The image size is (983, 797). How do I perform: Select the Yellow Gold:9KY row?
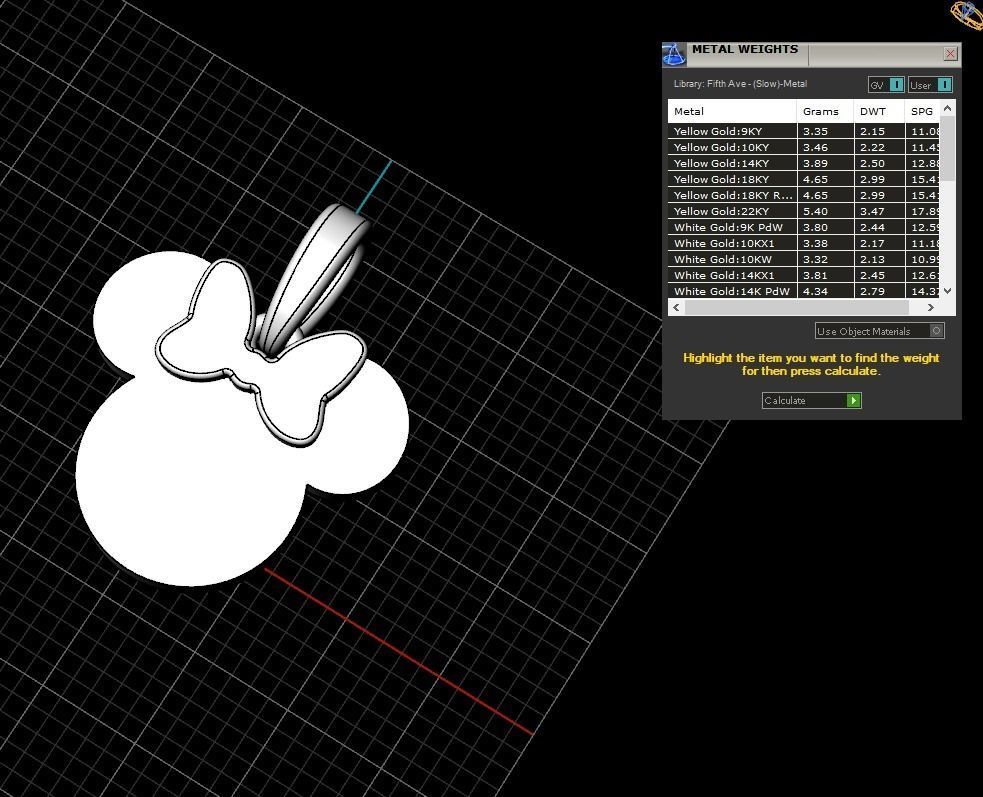(x=803, y=131)
